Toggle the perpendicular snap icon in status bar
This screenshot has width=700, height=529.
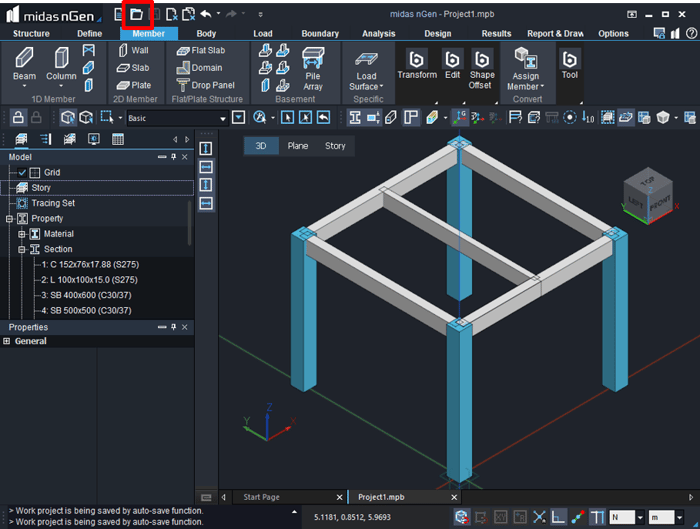click(x=558, y=517)
